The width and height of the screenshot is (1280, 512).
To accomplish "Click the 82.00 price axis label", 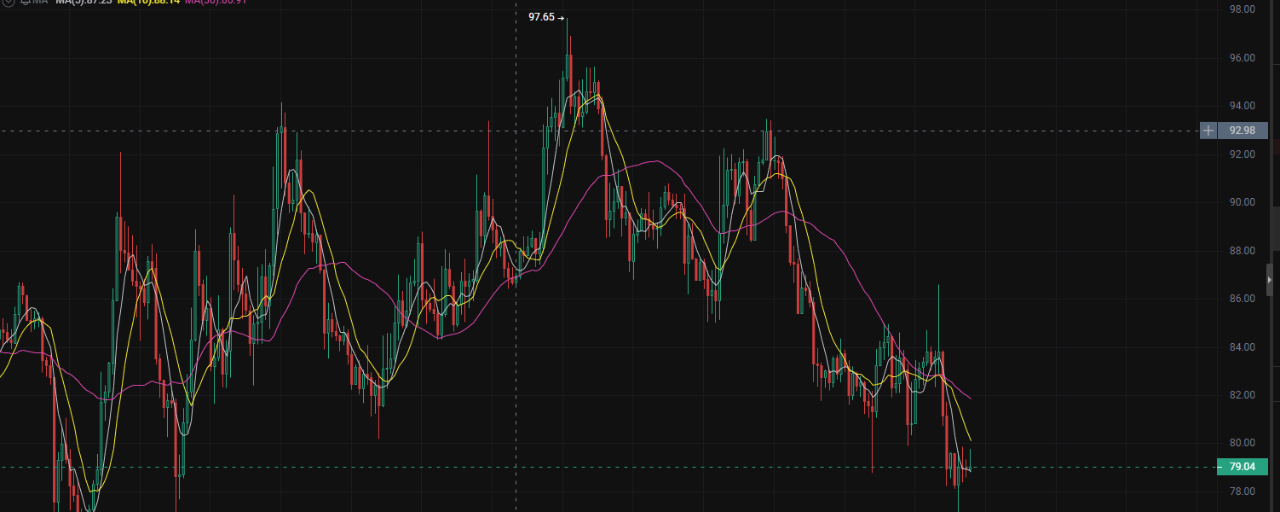I will tap(1242, 395).
